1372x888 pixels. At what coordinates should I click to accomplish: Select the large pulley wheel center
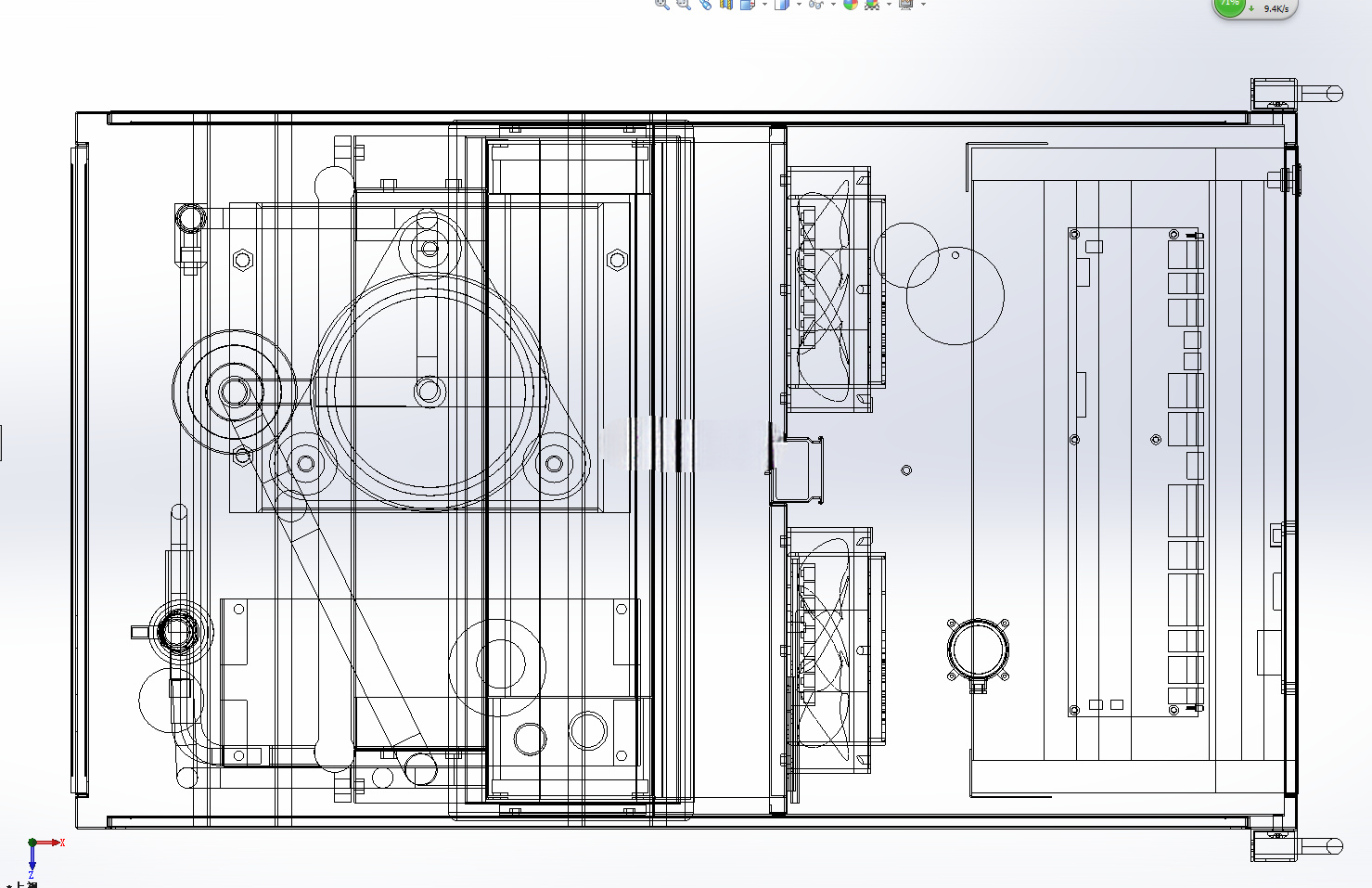click(429, 391)
